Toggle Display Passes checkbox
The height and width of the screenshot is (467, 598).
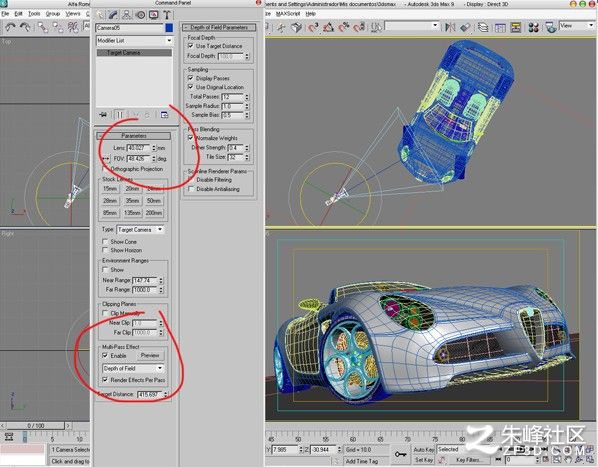[190, 78]
